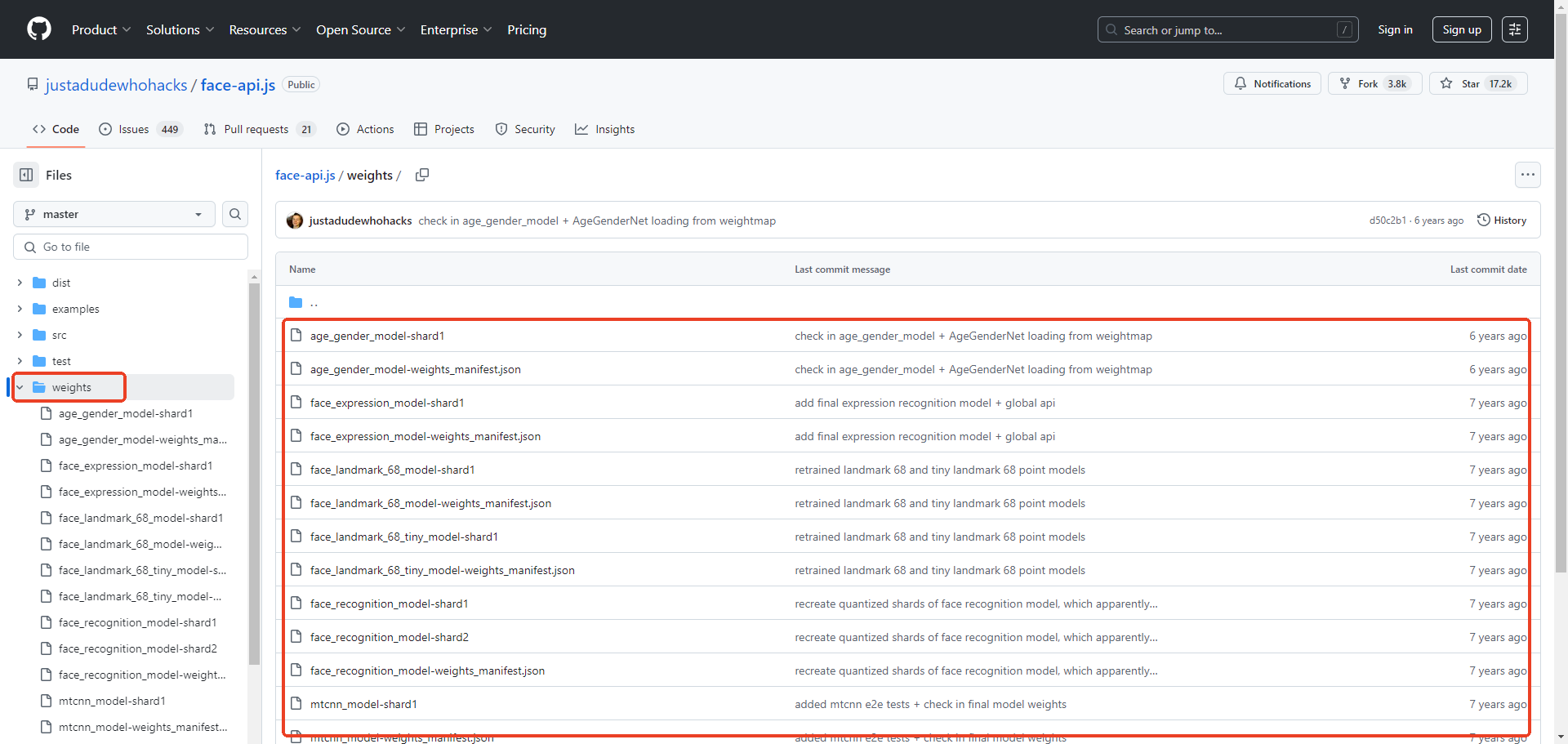Expand the Enterprise menu
This screenshot has width=1568, height=744.
(456, 29)
